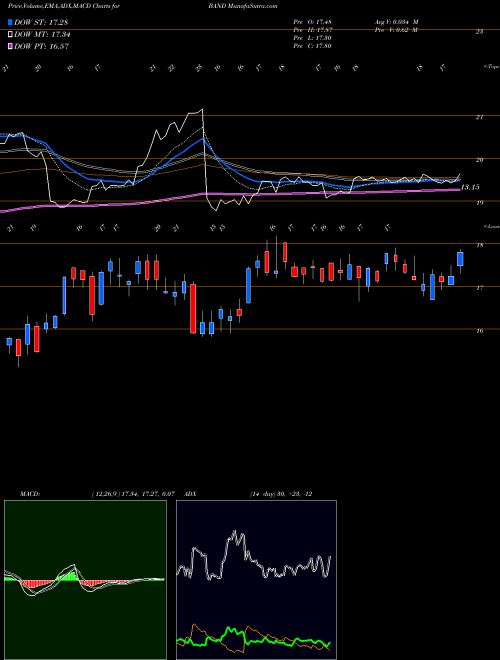500x660 pixels.
Task: Click the 16 price axis label
Action: tap(479, 331)
